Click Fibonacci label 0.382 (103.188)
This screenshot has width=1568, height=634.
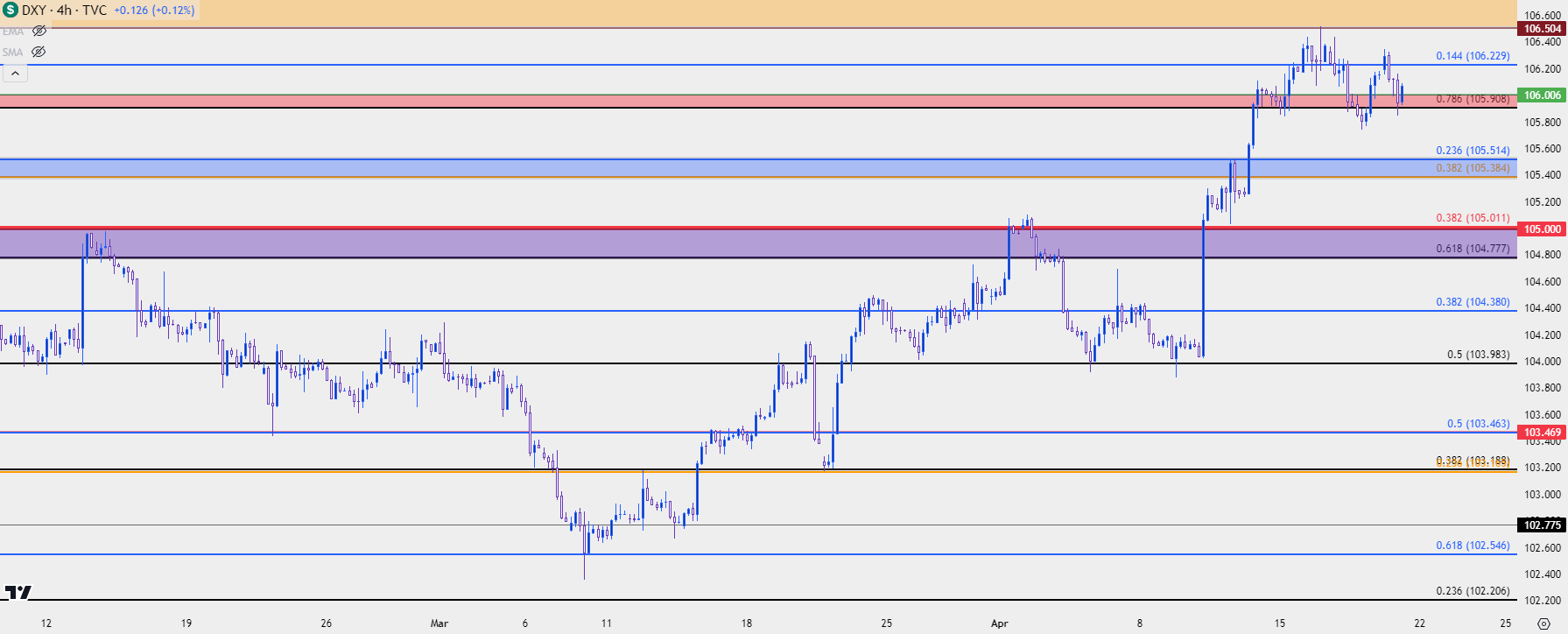pos(1473,461)
